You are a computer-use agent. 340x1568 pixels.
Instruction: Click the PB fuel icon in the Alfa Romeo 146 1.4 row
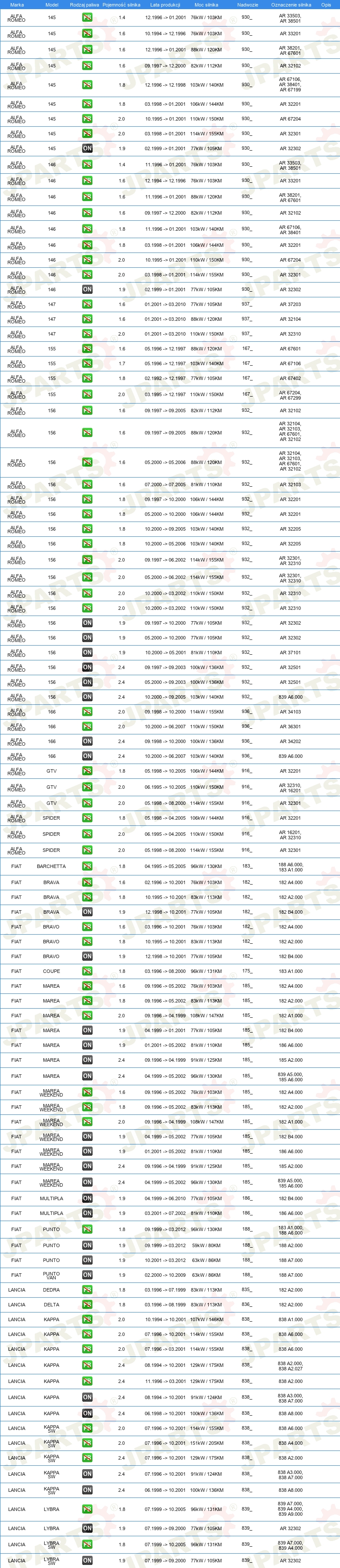87,165
